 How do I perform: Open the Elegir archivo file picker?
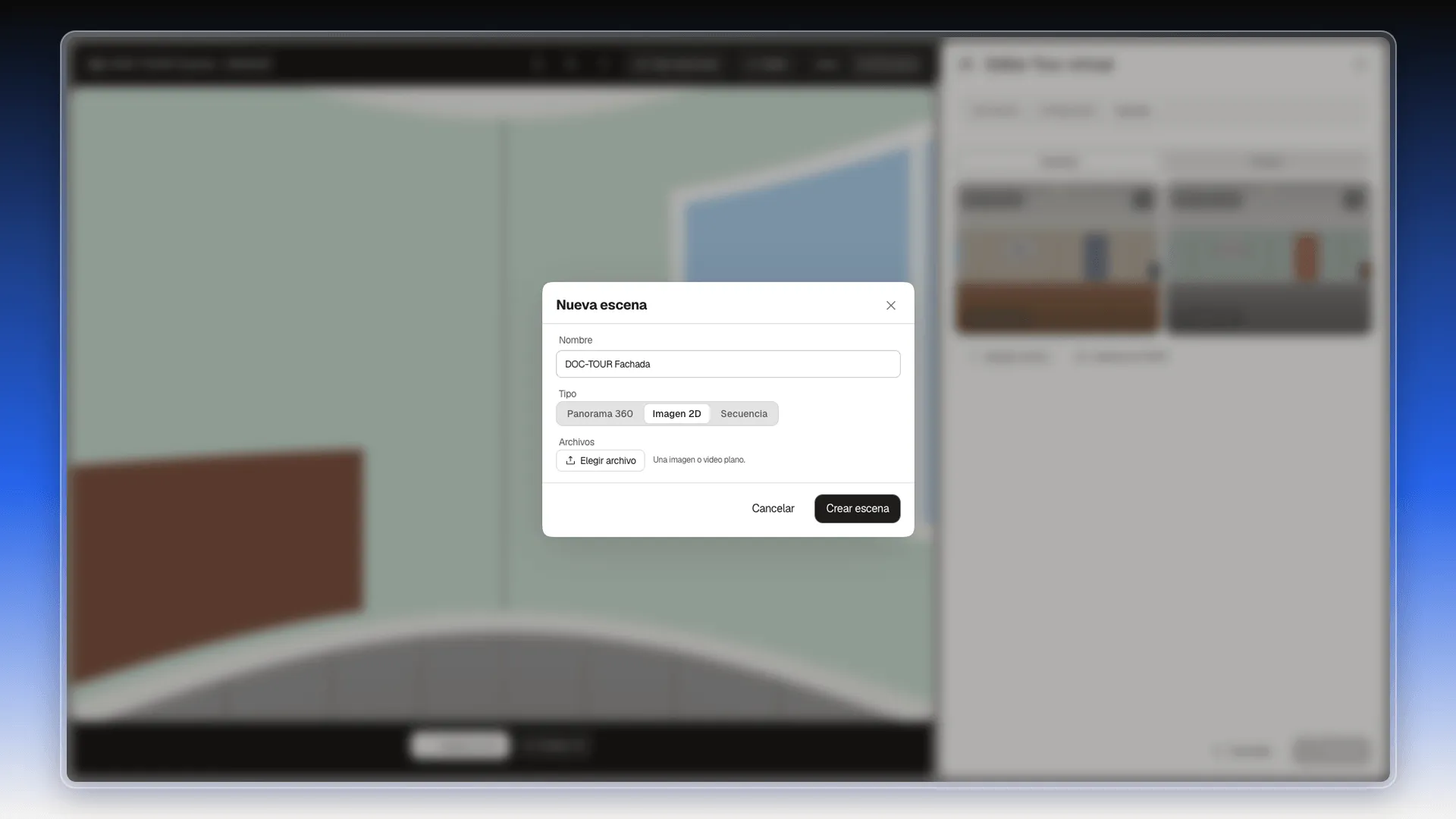(601, 460)
